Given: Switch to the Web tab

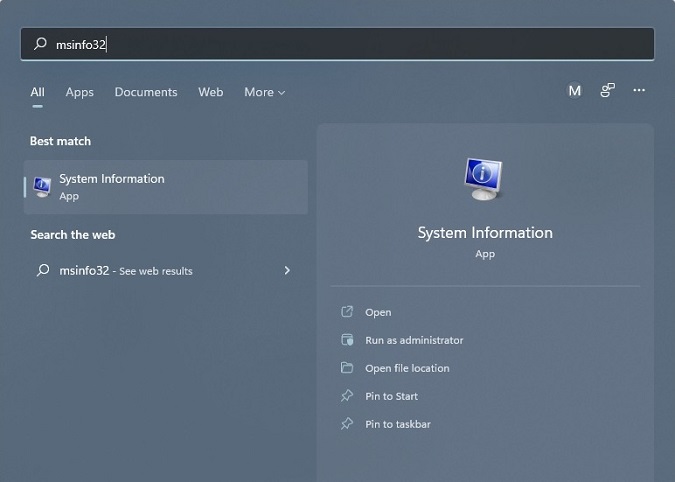Looking at the screenshot, I should (211, 92).
